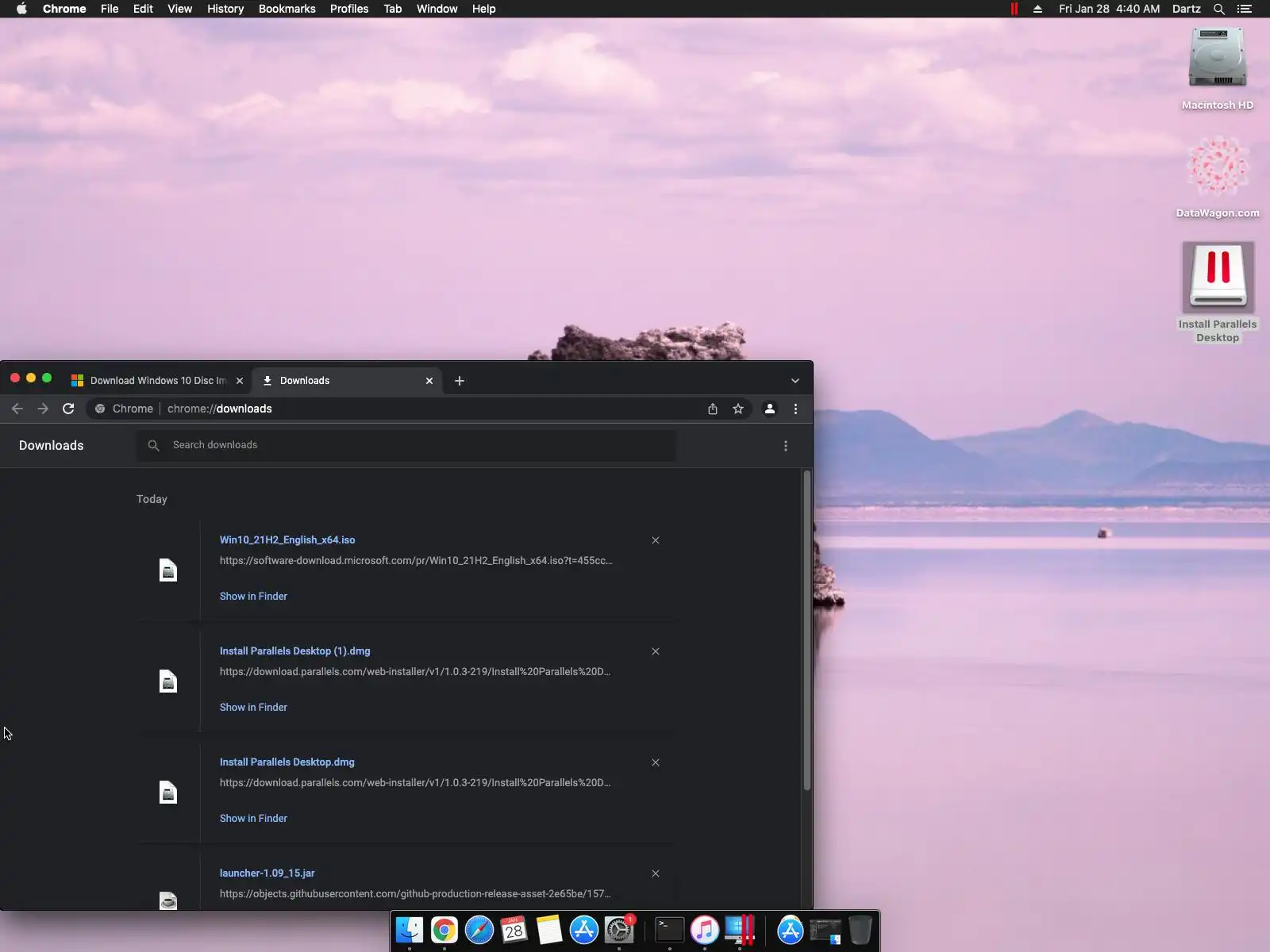Open the View menu

click(179, 9)
